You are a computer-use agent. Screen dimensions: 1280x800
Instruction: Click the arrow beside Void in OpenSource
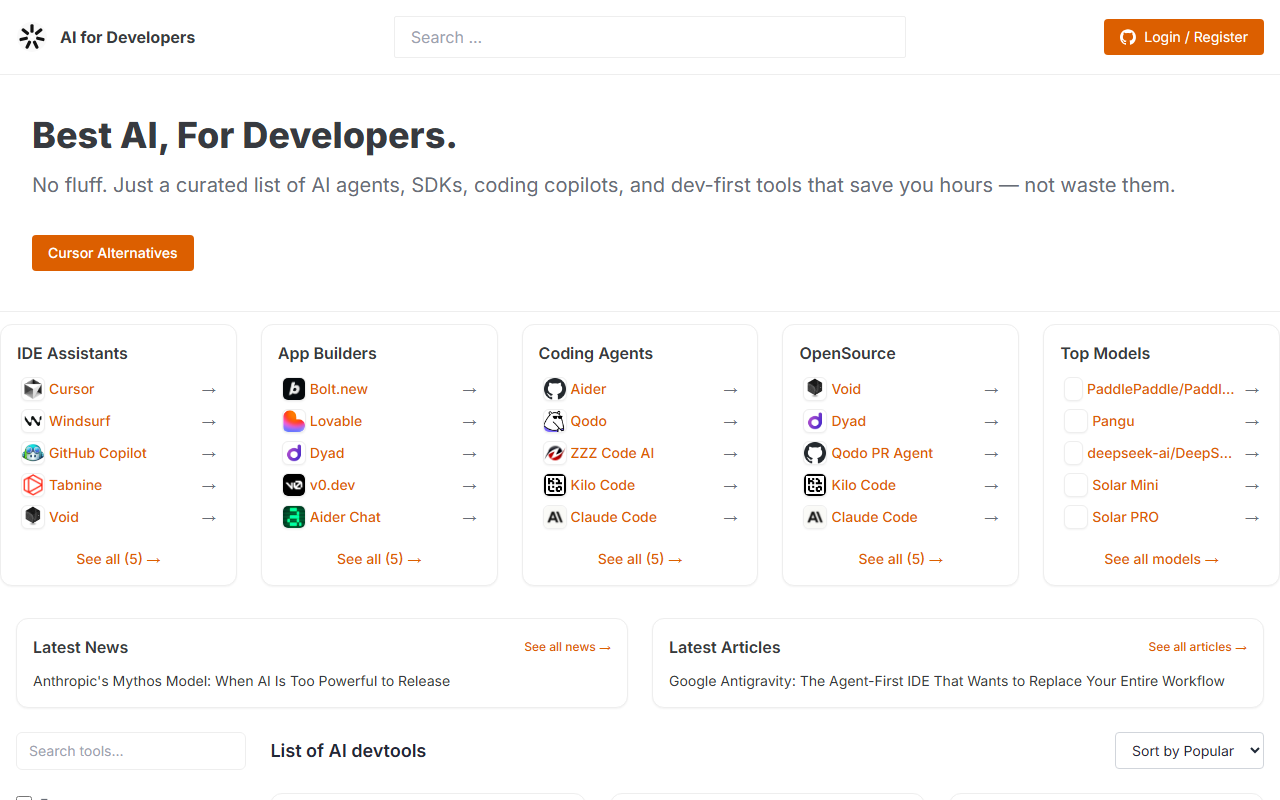(991, 389)
